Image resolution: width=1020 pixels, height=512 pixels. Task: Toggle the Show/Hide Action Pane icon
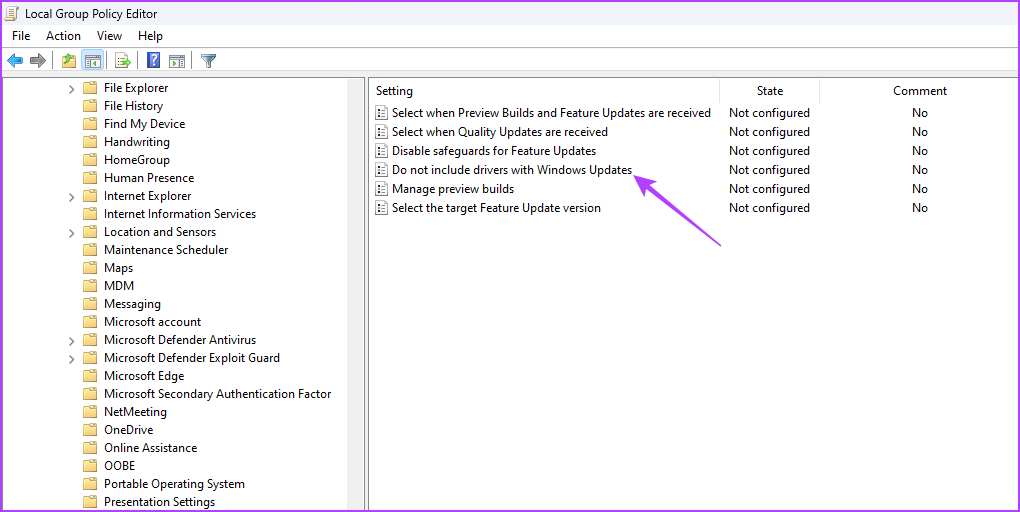pos(177,61)
